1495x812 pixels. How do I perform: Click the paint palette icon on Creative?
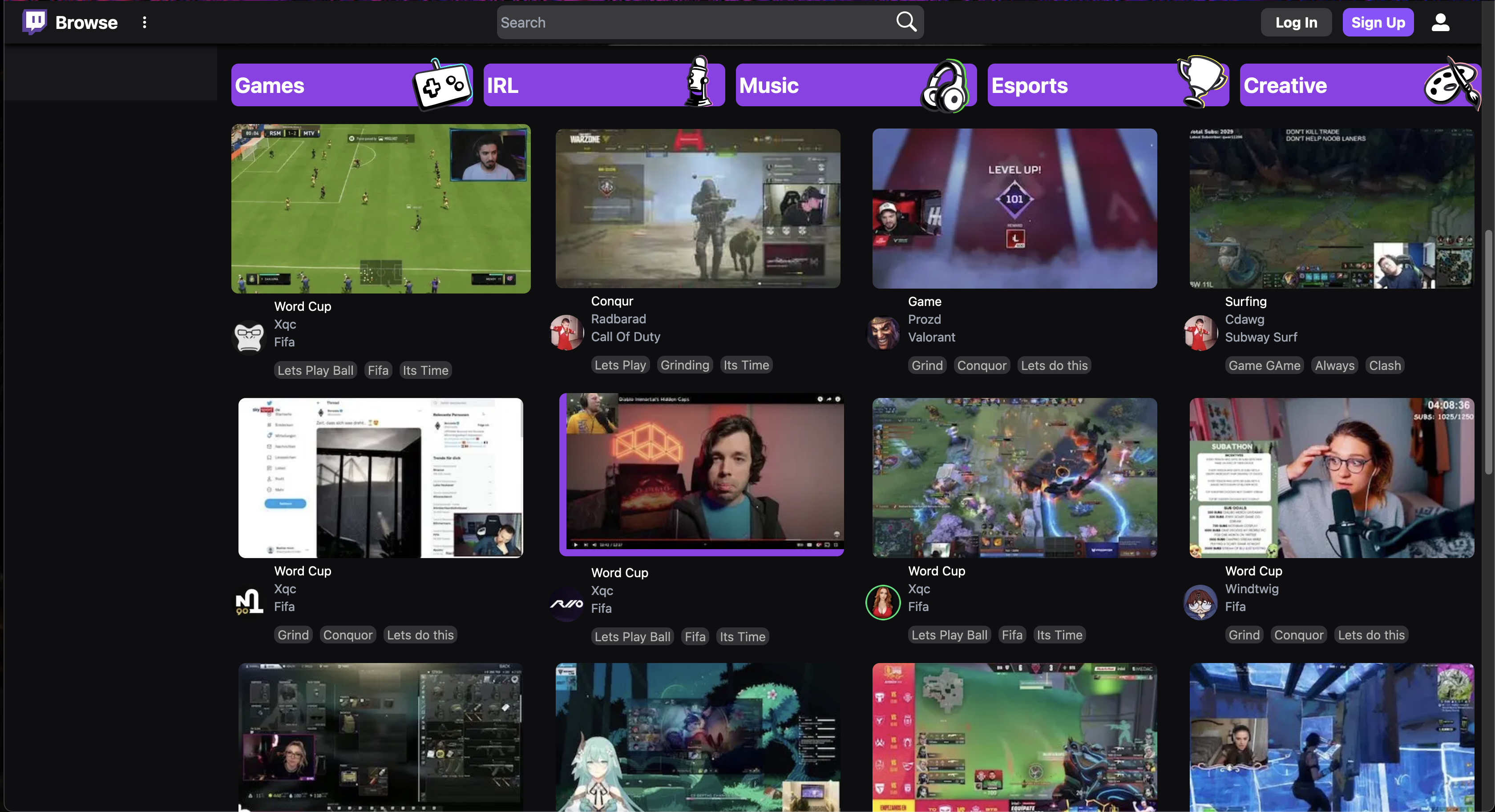tap(1452, 84)
